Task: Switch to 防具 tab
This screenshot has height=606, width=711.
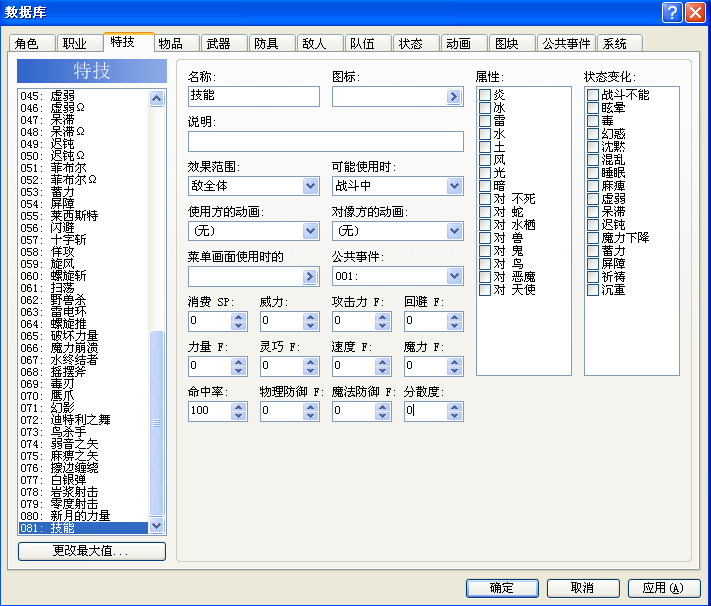Action: click(x=272, y=44)
